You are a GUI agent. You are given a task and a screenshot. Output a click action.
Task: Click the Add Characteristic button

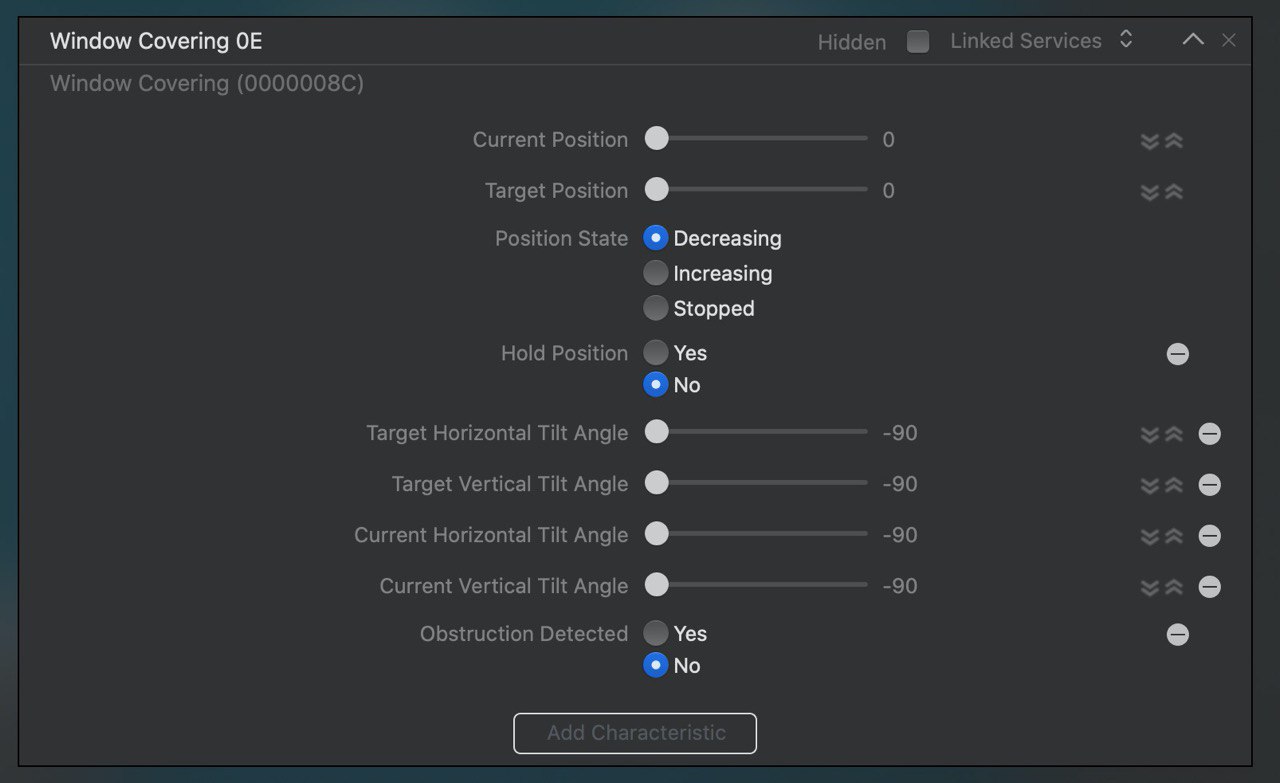click(635, 733)
